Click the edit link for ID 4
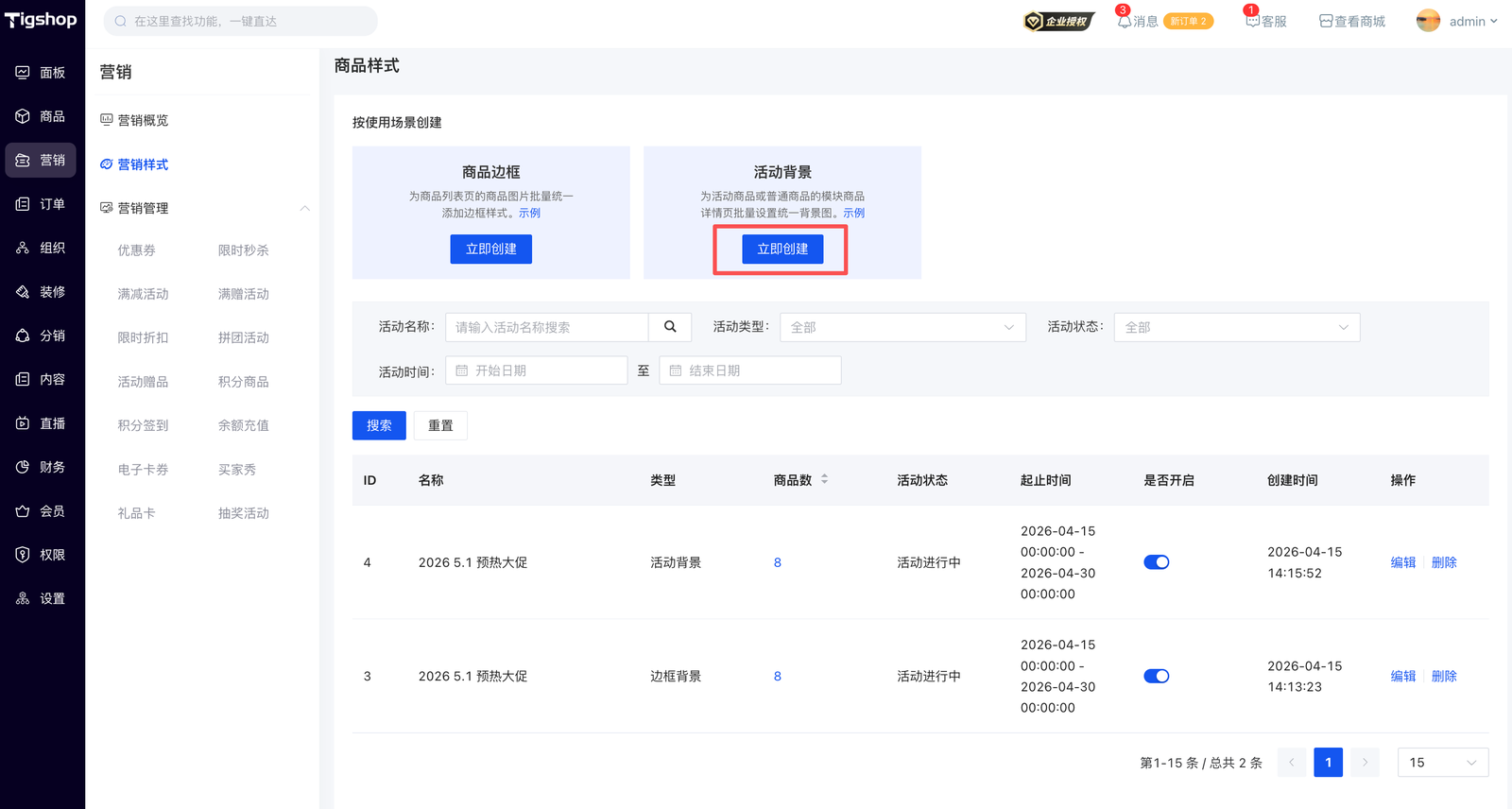Image resolution: width=1512 pixels, height=809 pixels. [1402, 562]
